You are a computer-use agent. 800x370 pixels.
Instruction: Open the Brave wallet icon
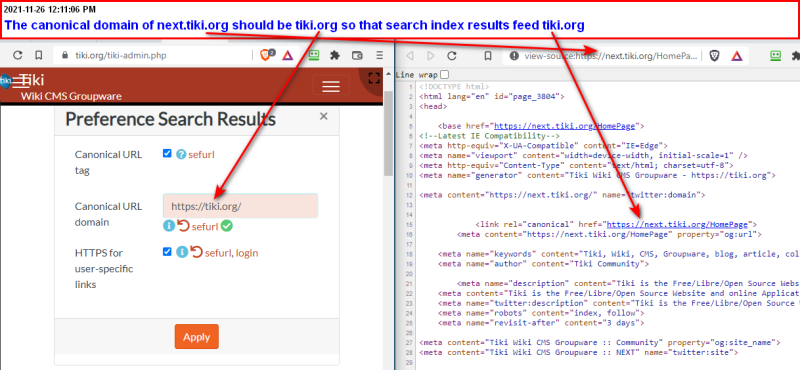(358, 56)
